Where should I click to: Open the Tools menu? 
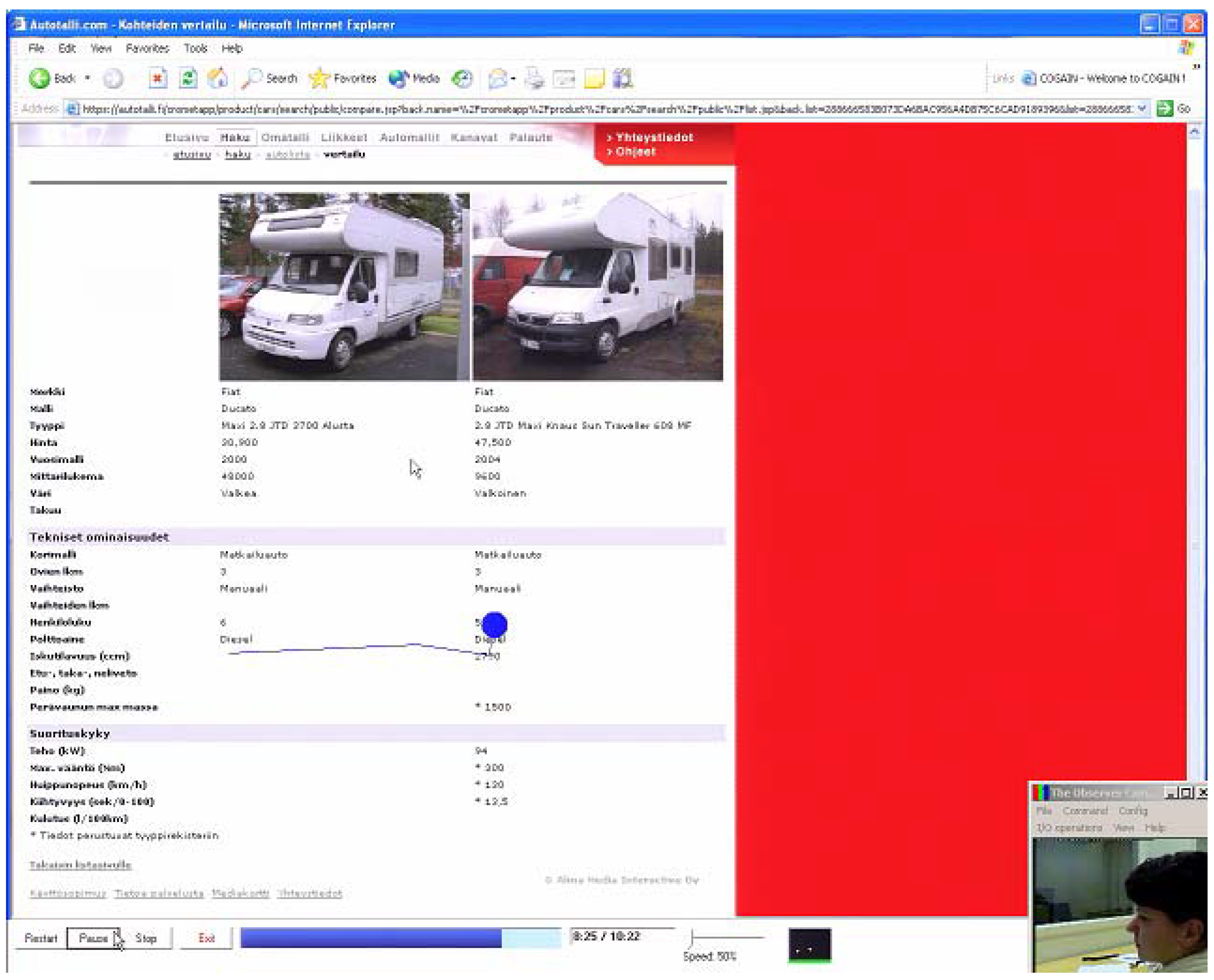point(195,48)
